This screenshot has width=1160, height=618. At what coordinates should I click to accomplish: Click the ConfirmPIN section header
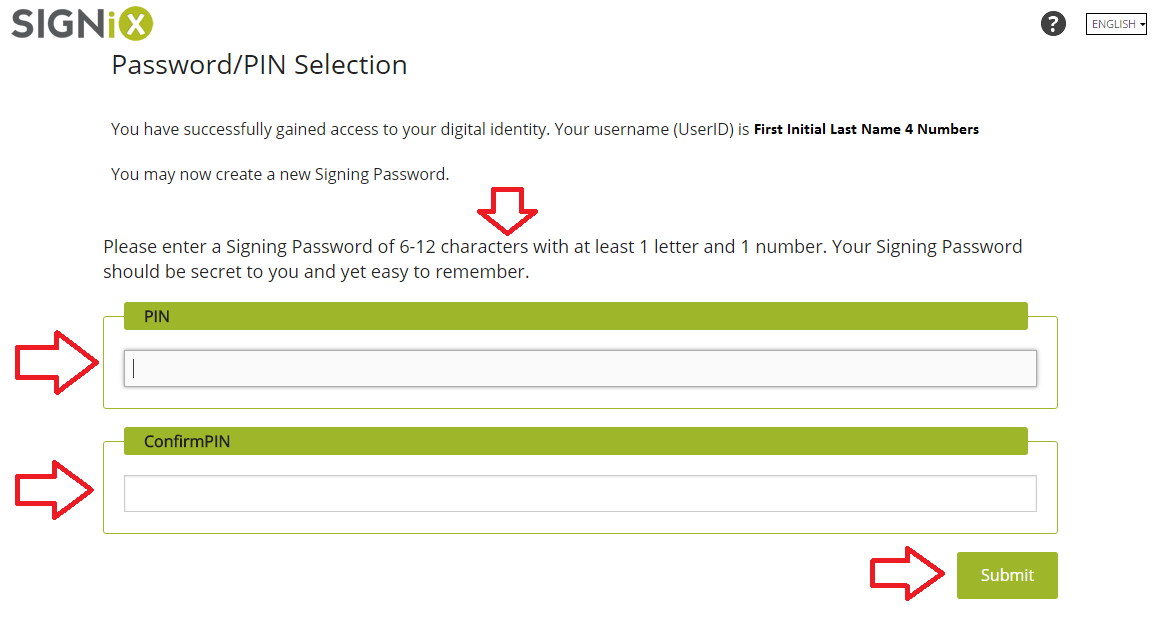(x=575, y=440)
